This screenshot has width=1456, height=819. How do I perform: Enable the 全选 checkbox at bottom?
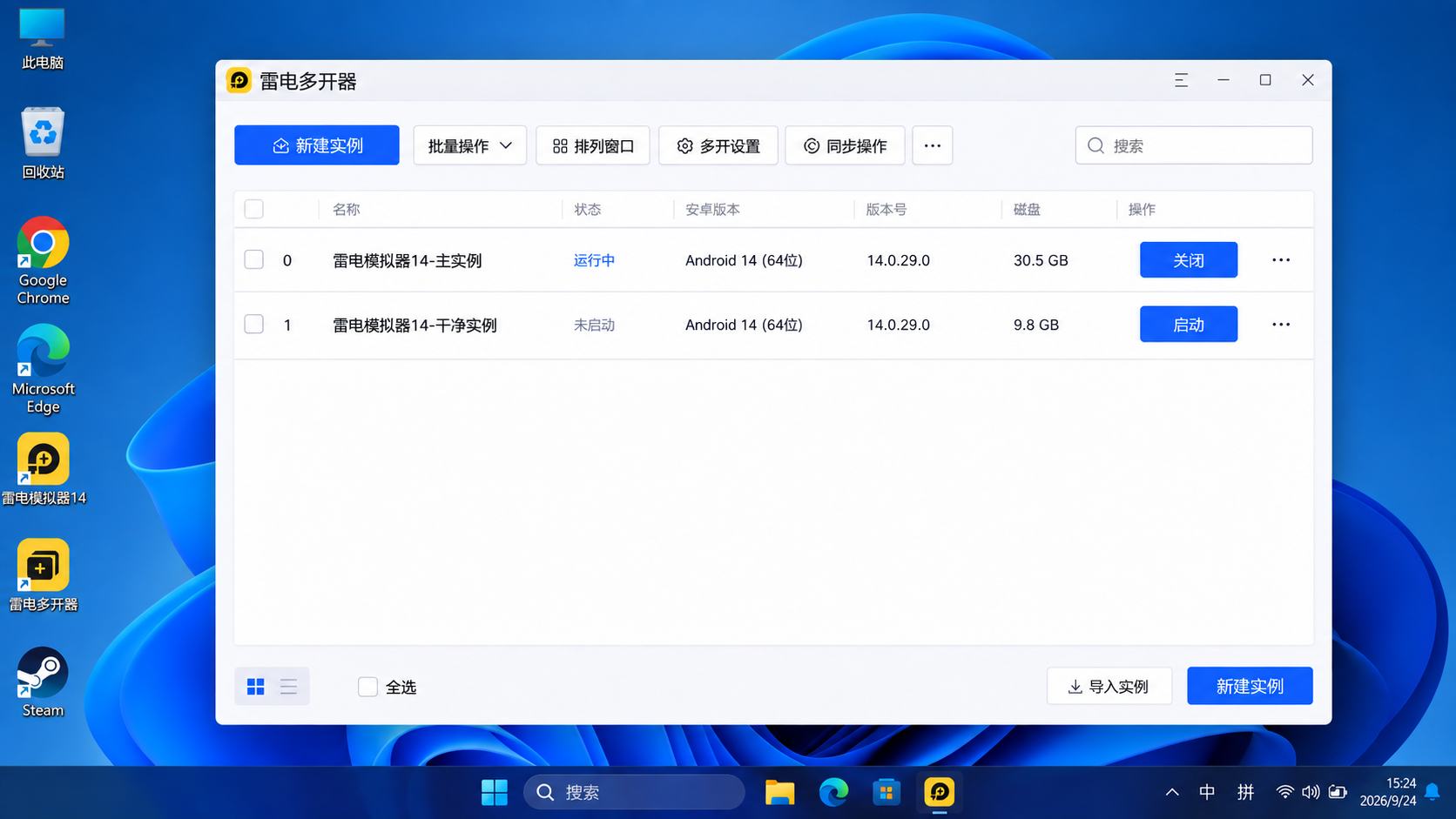(x=367, y=687)
